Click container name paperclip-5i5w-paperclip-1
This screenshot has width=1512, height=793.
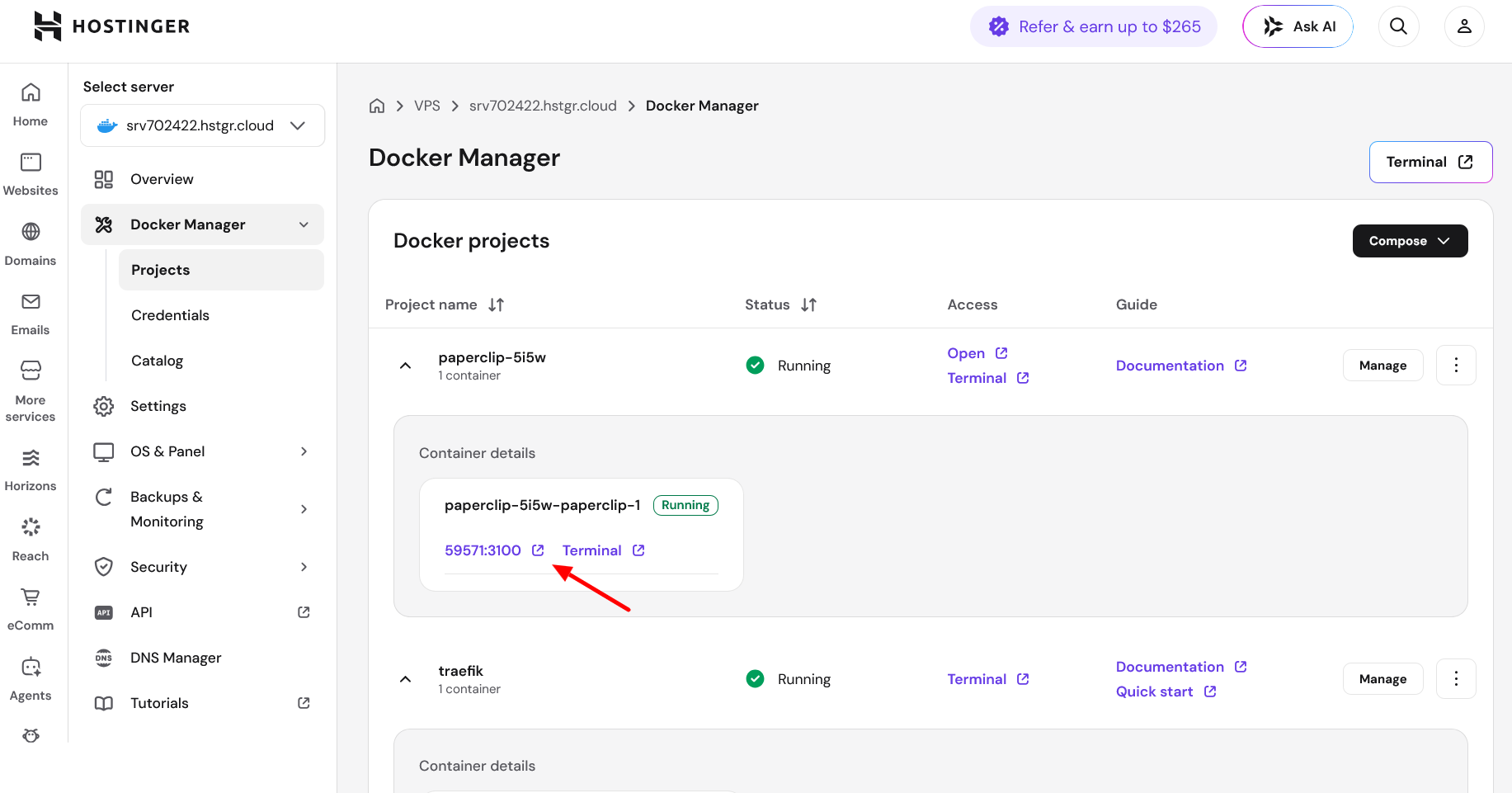coord(542,505)
